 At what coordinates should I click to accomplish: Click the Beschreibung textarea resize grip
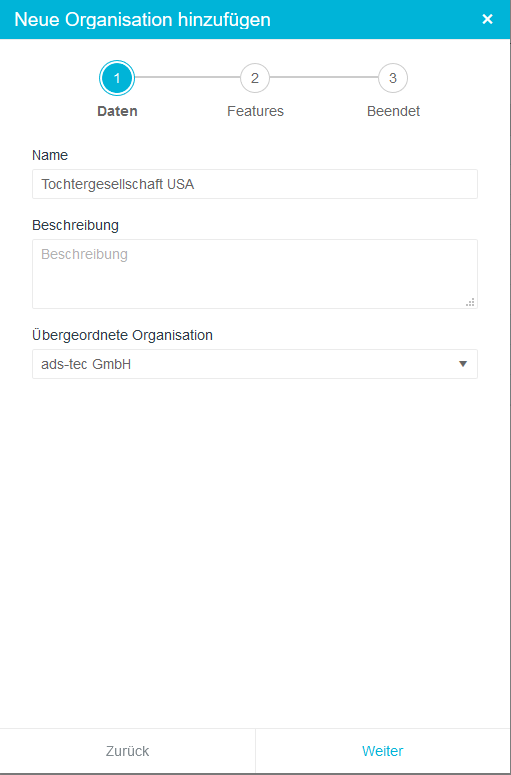point(470,302)
